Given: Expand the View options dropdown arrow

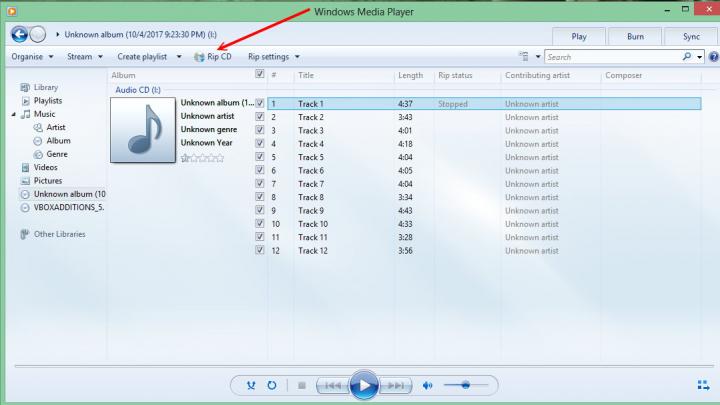Looking at the screenshot, I should [538, 57].
